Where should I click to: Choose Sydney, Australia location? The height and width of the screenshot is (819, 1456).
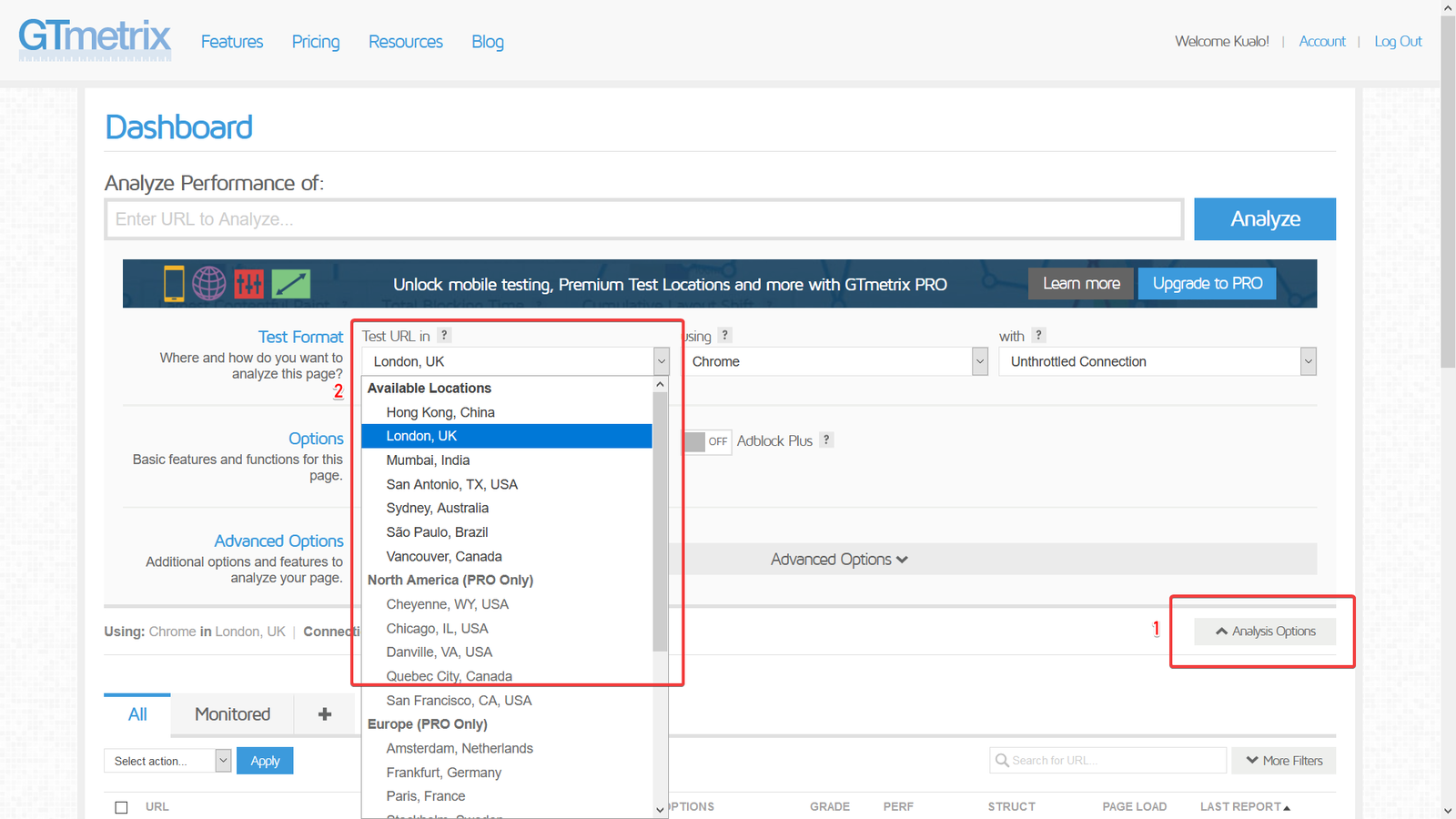tap(507, 508)
